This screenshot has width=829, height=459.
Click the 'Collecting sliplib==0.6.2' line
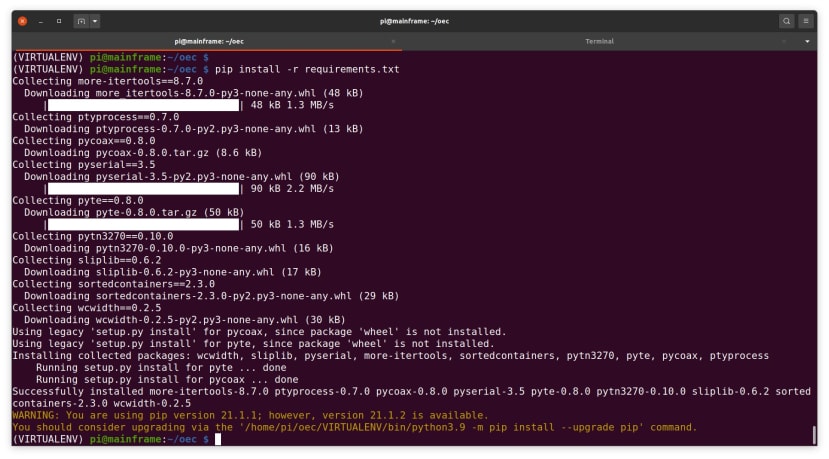87,260
